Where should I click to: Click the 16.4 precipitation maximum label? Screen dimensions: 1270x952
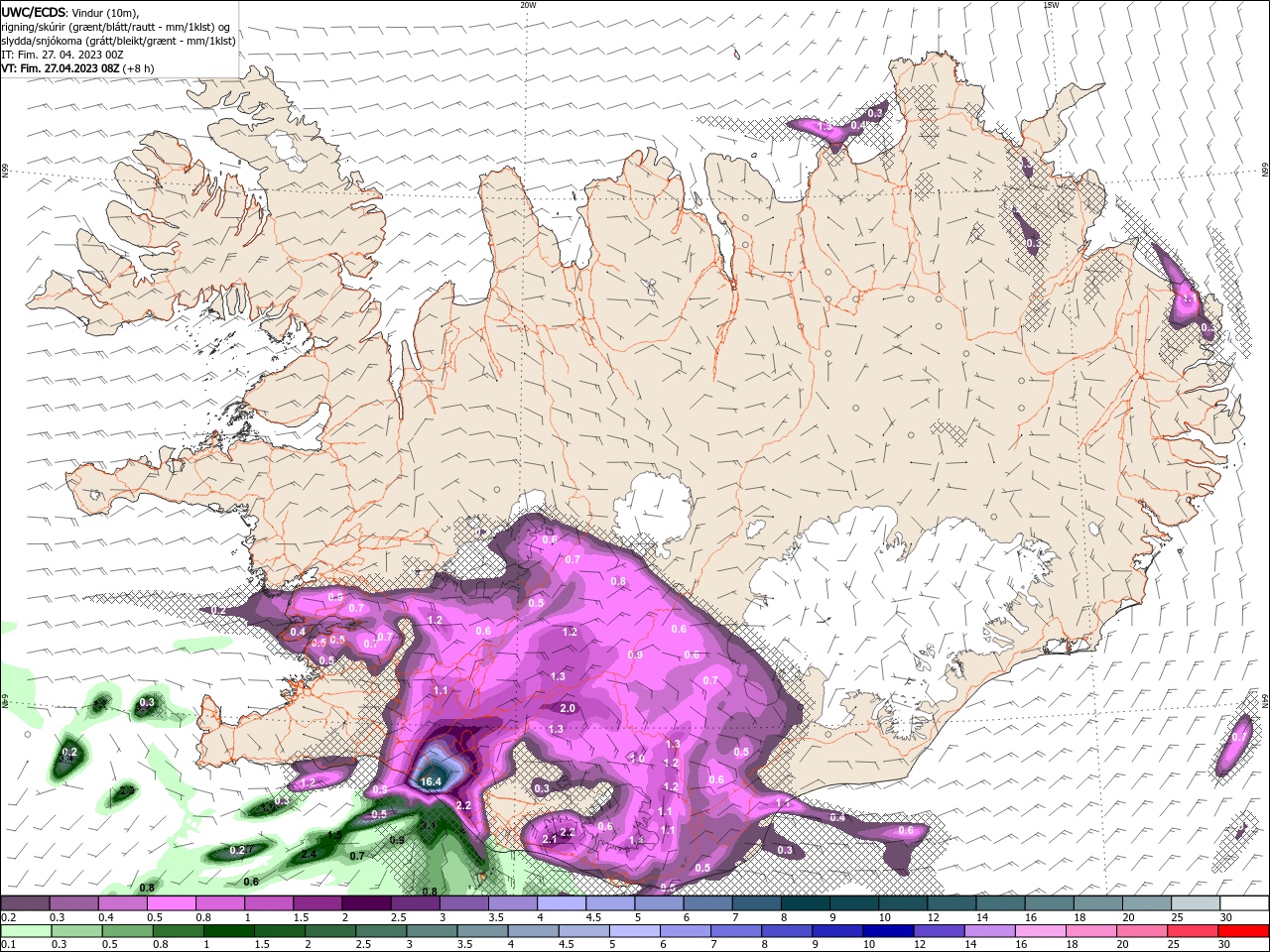[430, 781]
